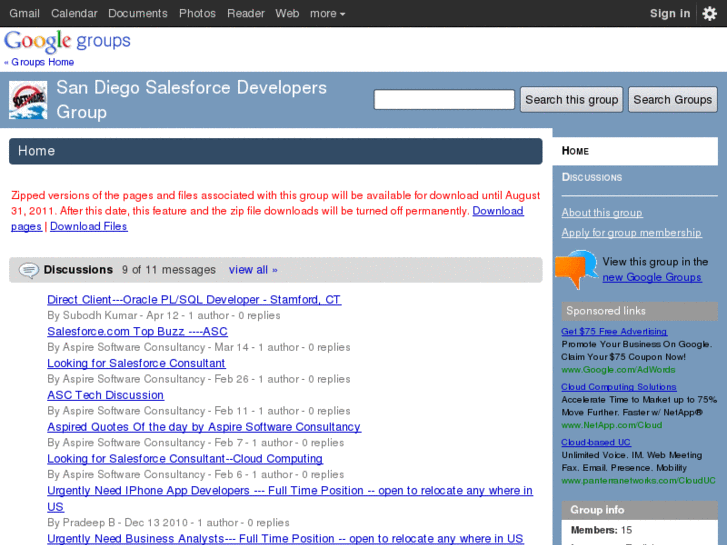
Task: Click Apply for group membership
Action: click(631, 232)
